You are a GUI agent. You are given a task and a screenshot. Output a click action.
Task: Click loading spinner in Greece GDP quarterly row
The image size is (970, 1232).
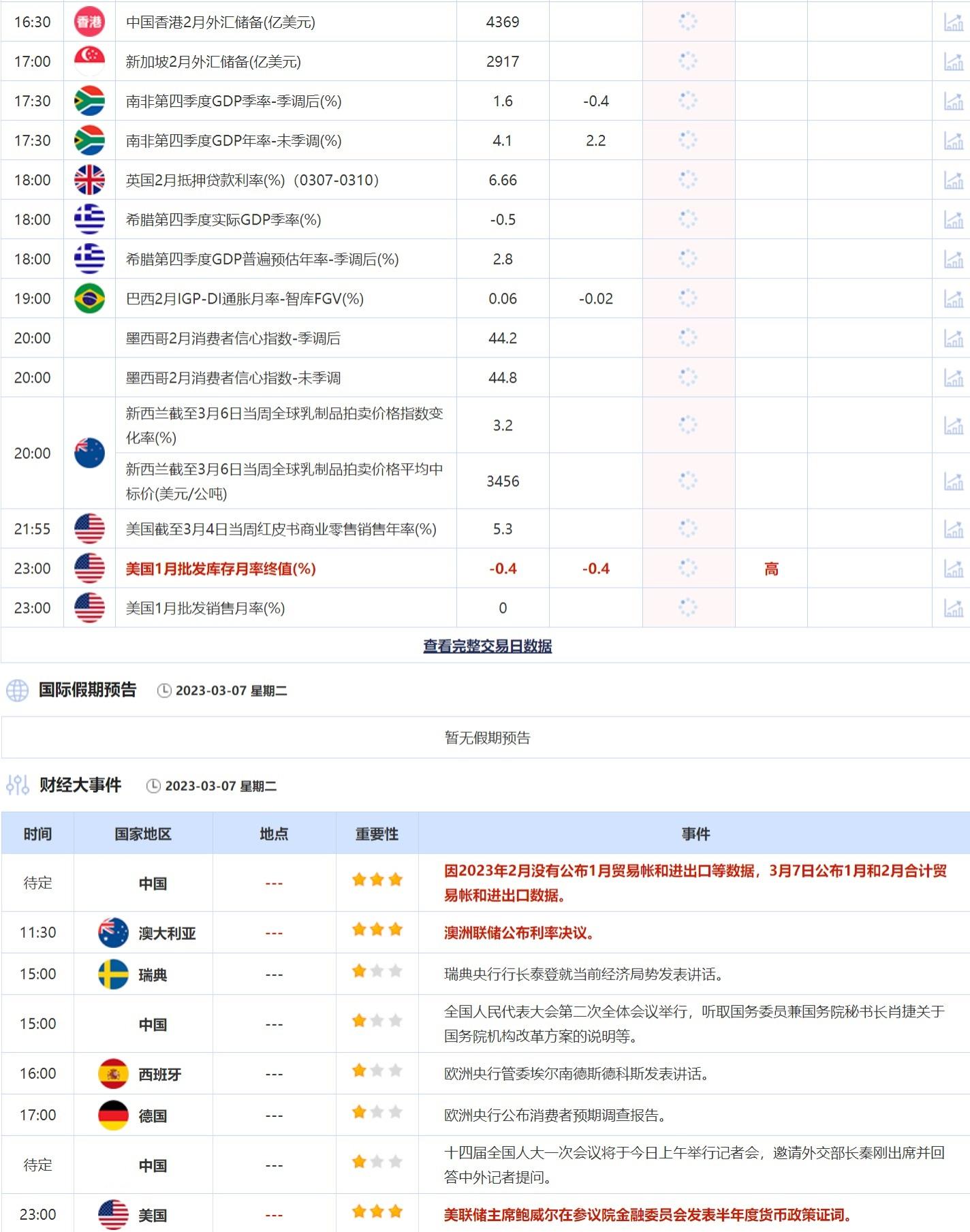click(x=688, y=219)
